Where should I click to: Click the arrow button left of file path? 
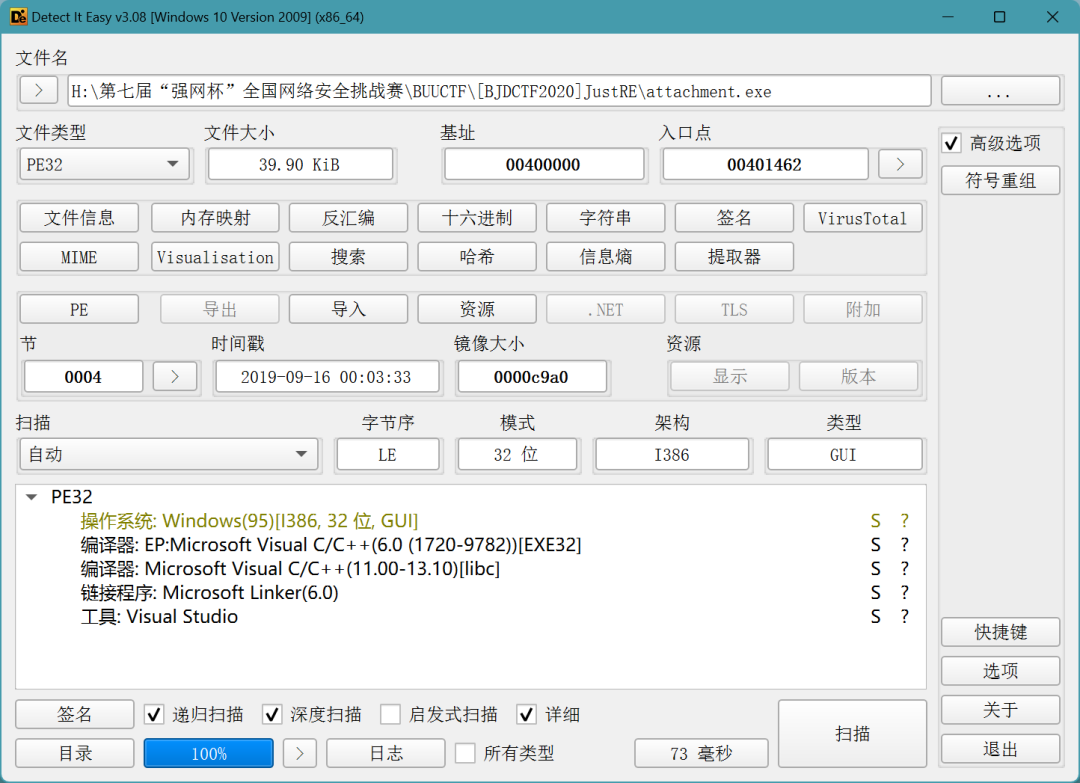pos(39,90)
